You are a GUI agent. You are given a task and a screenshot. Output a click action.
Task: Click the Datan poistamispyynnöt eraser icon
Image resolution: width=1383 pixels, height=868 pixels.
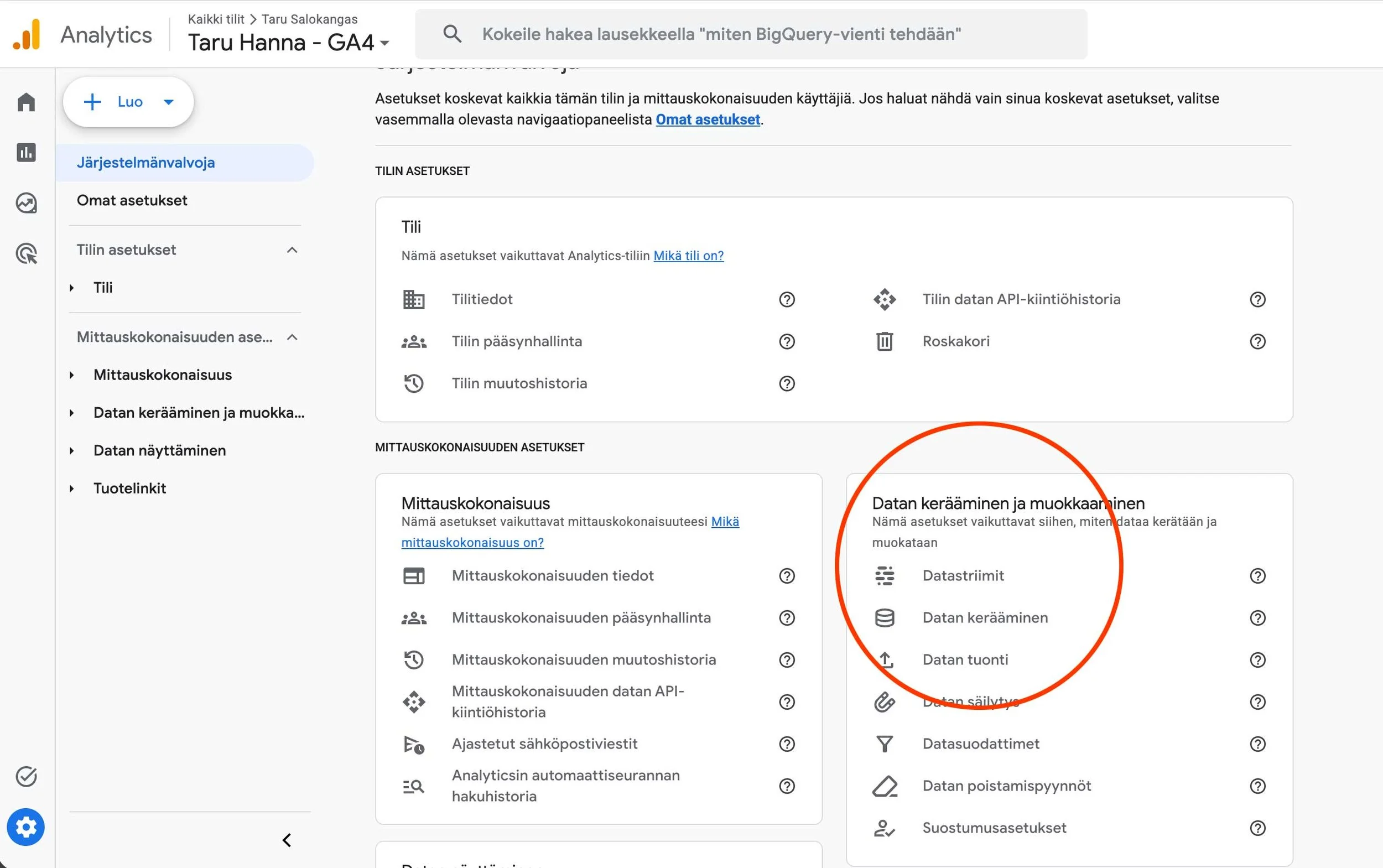click(x=885, y=786)
